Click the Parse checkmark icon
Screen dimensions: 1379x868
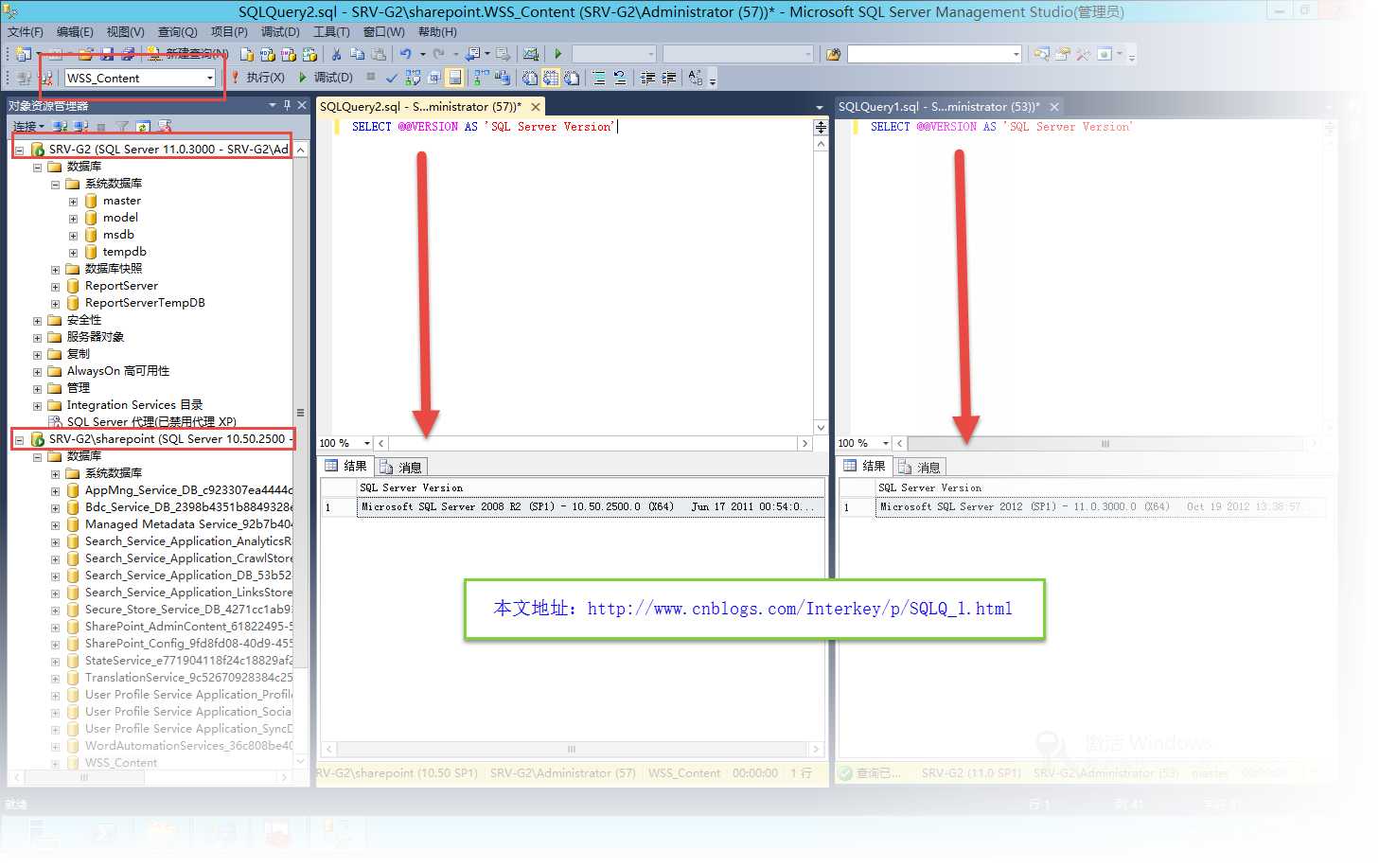pos(391,78)
